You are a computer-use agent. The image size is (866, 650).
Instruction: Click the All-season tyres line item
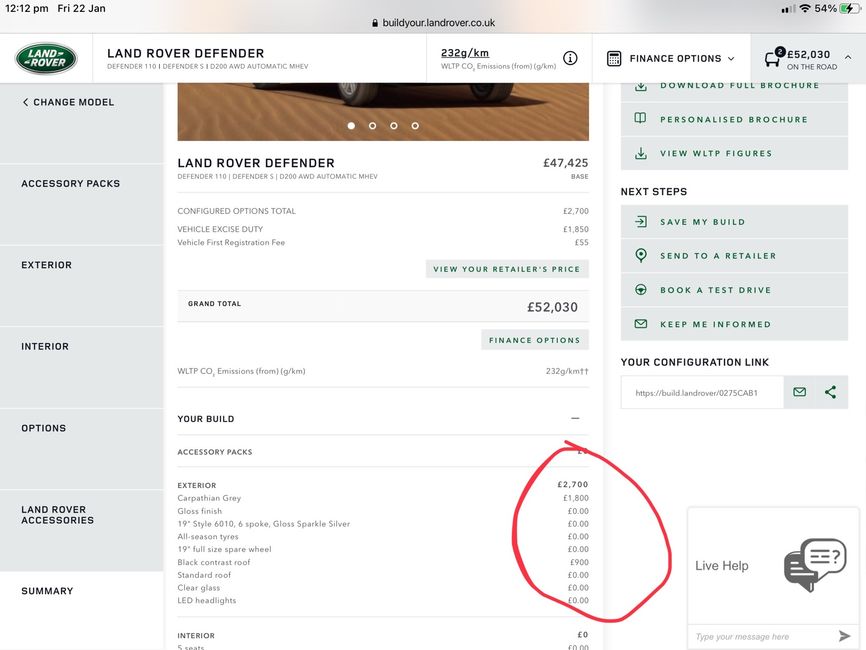(x=383, y=536)
